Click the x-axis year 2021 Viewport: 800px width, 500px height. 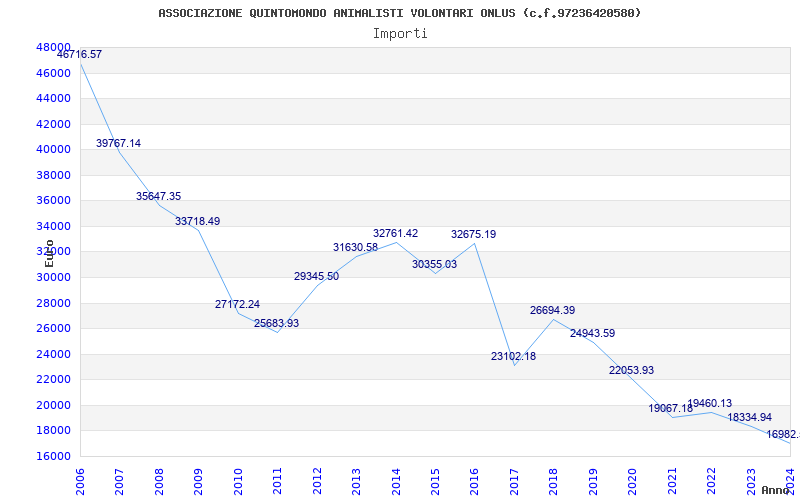coord(672,482)
